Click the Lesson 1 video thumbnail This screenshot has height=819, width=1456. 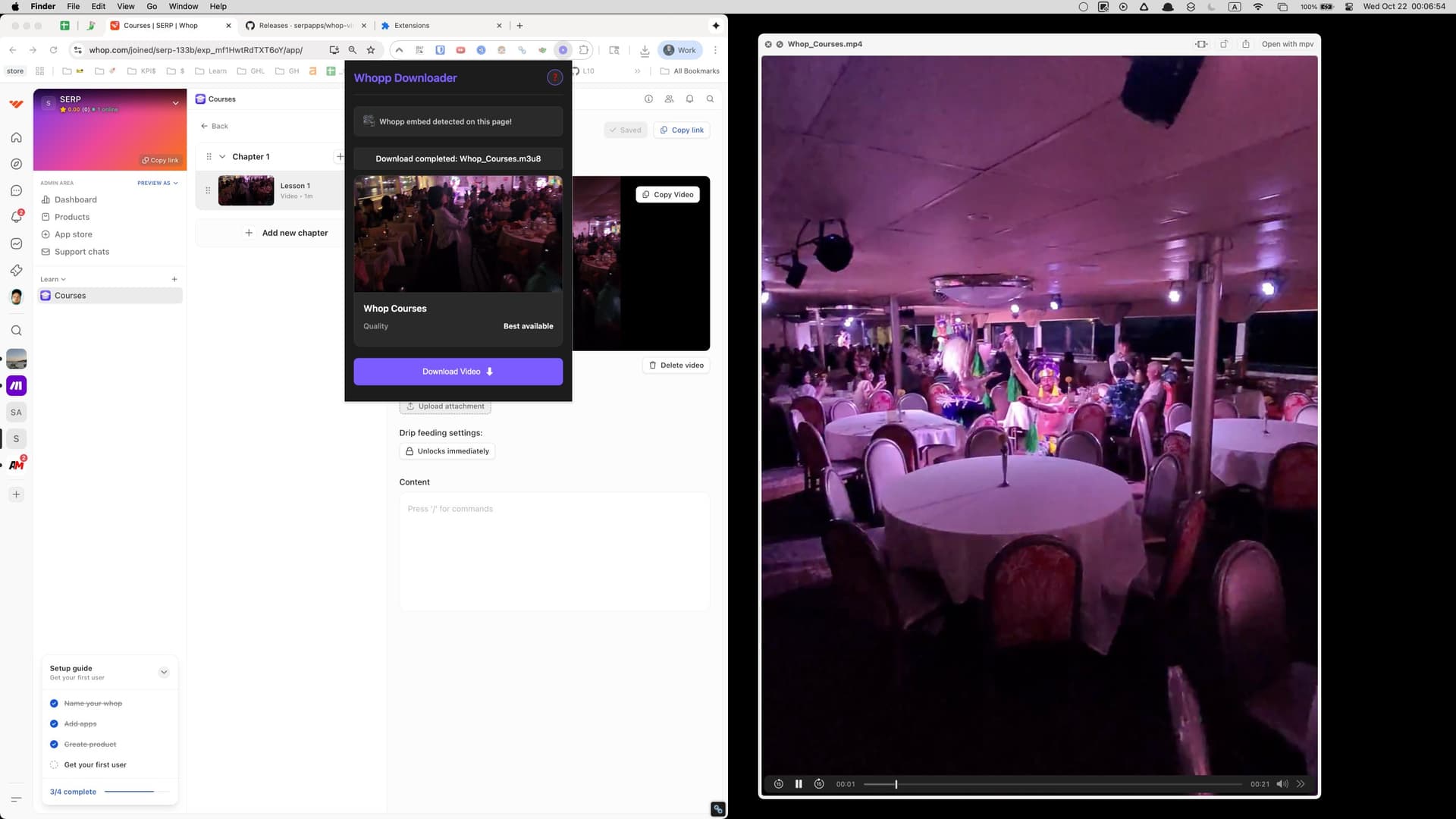[246, 190]
